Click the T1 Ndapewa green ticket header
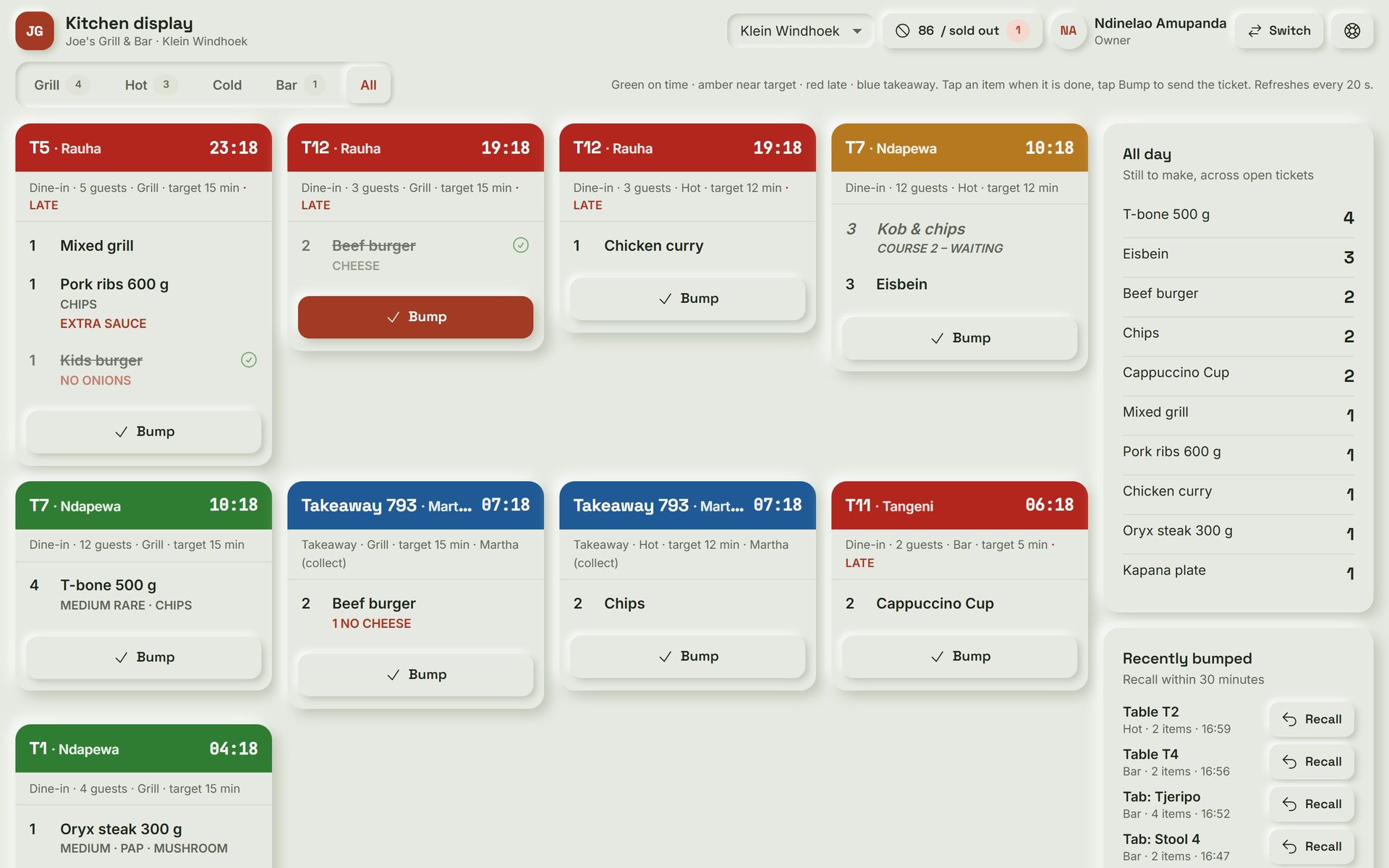 [143, 749]
